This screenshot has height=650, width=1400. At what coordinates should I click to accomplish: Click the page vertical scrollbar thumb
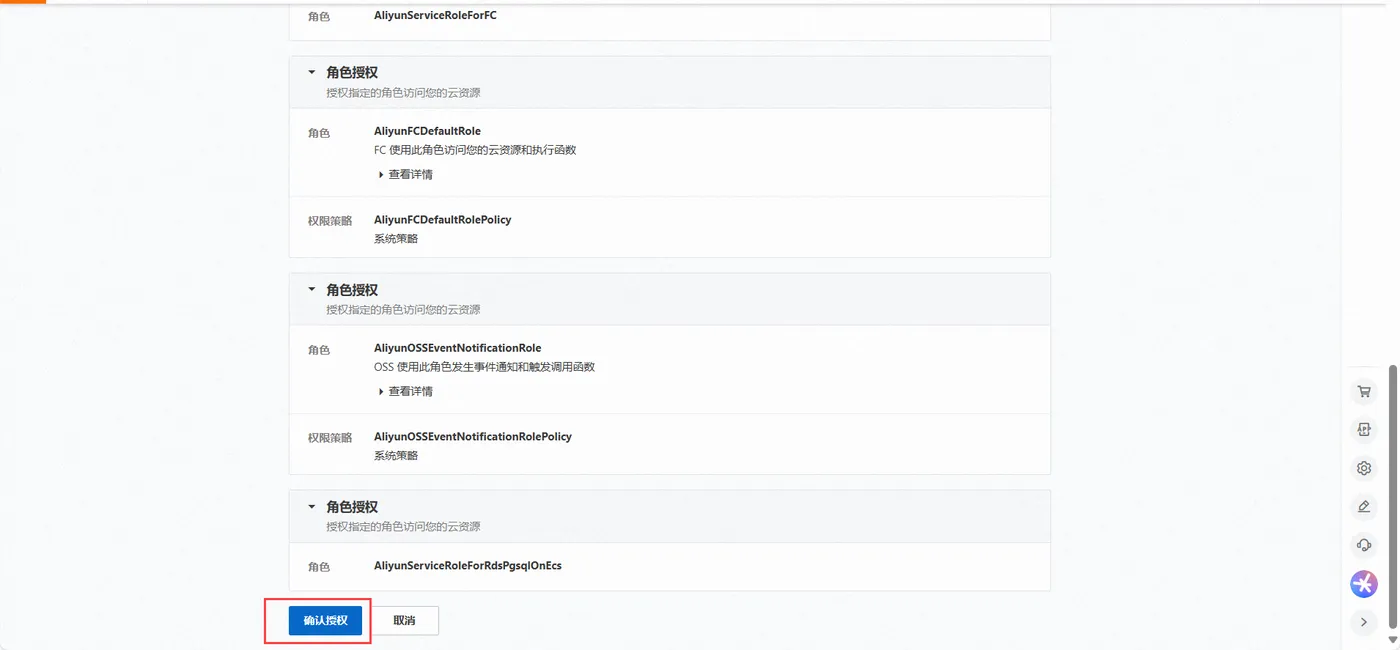coord(1393,497)
